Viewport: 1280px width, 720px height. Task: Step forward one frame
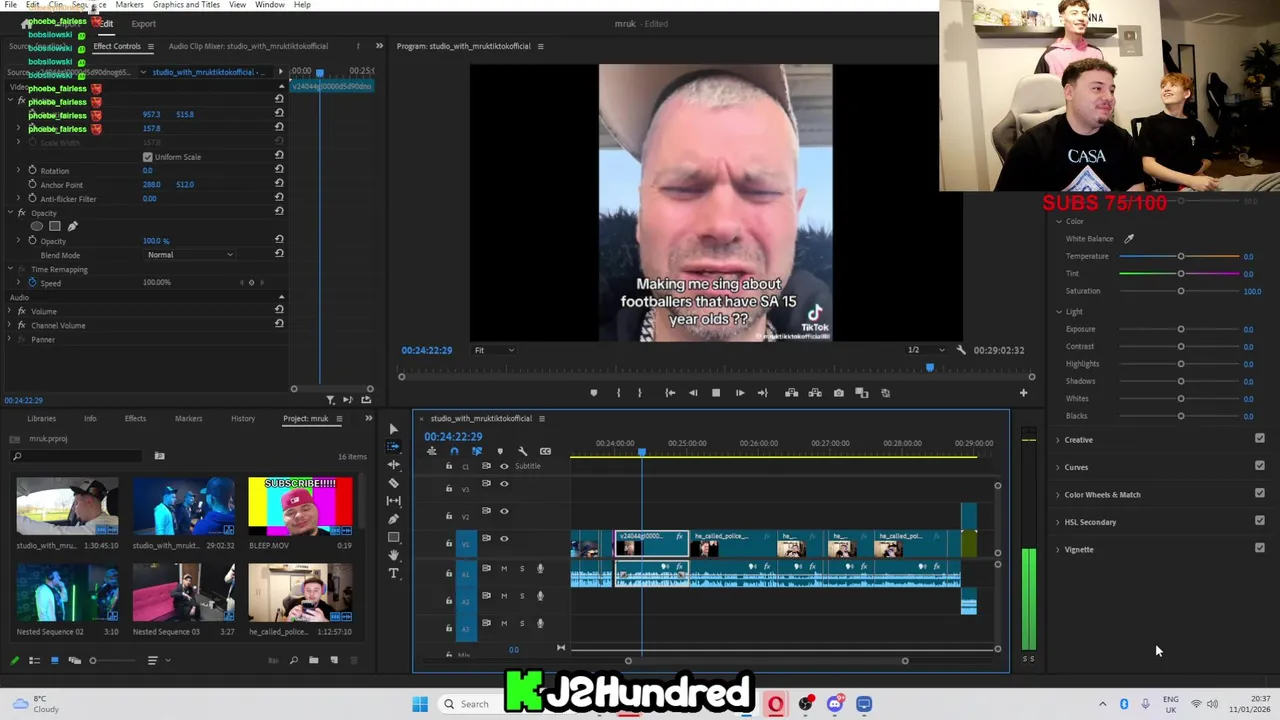(x=739, y=393)
